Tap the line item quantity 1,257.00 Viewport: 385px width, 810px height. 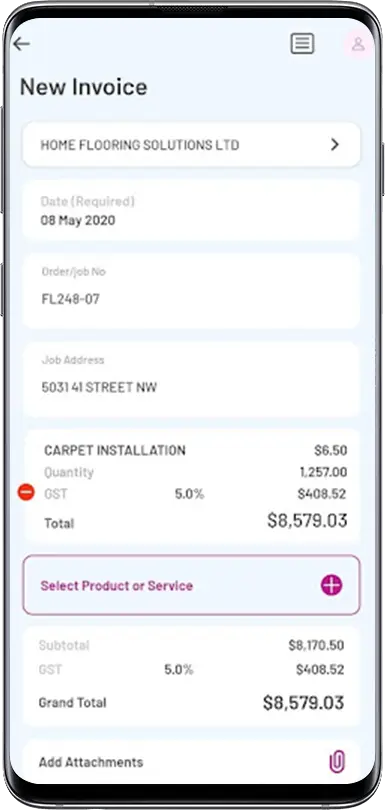(x=323, y=472)
